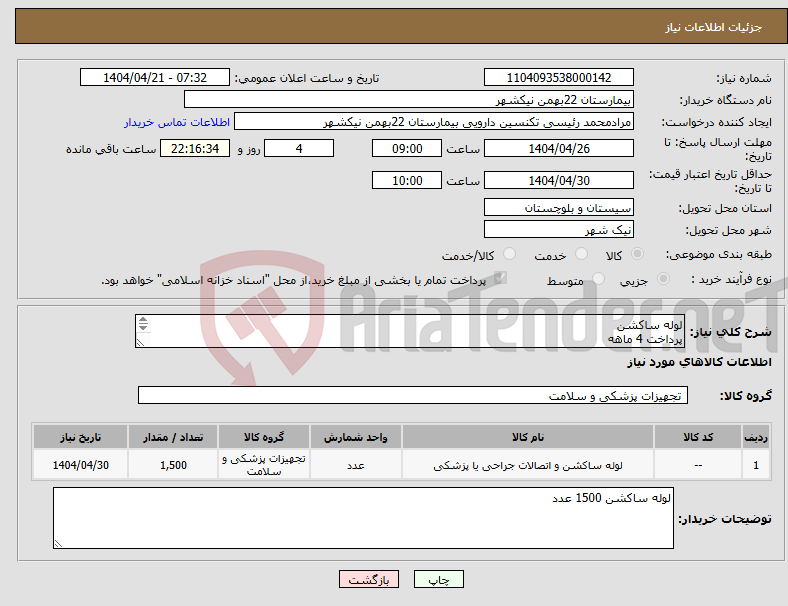Screen dimensions: 788x606
Task: Open the اطلاعات تماس خریدار link
Action: (177, 122)
